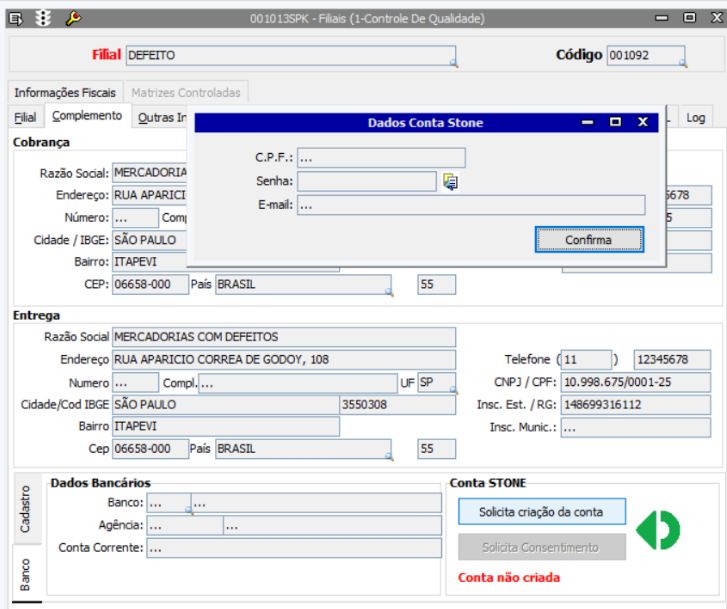Viewport: 727px width, 609px height.
Task: Open the Log tab
Action: click(x=695, y=117)
